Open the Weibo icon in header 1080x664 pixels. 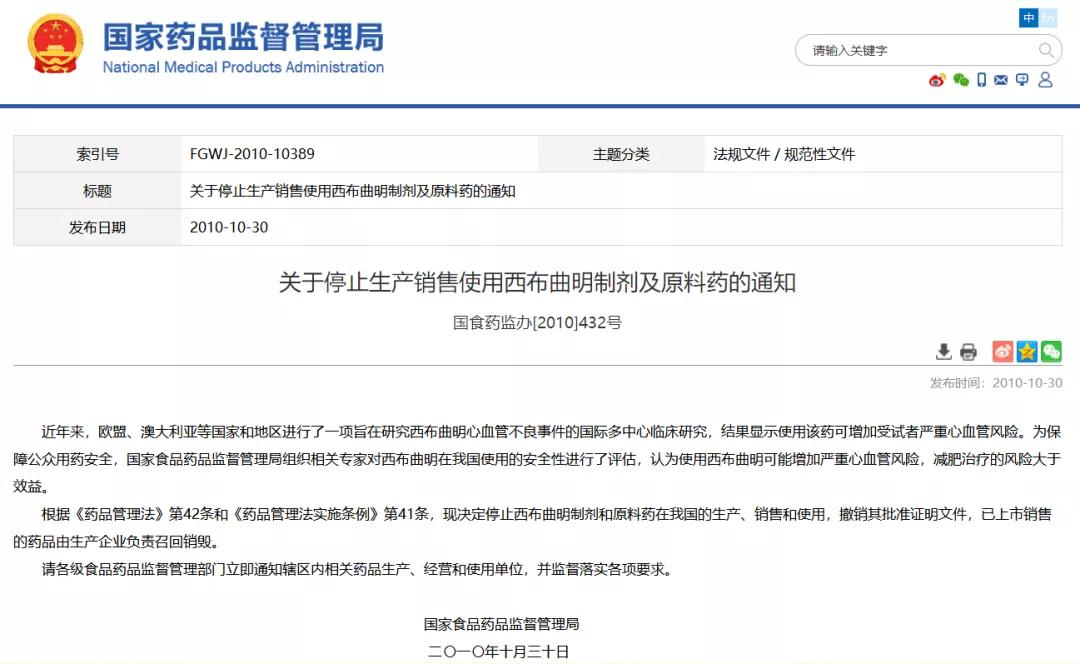pyautogui.click(x=937, y=80)
